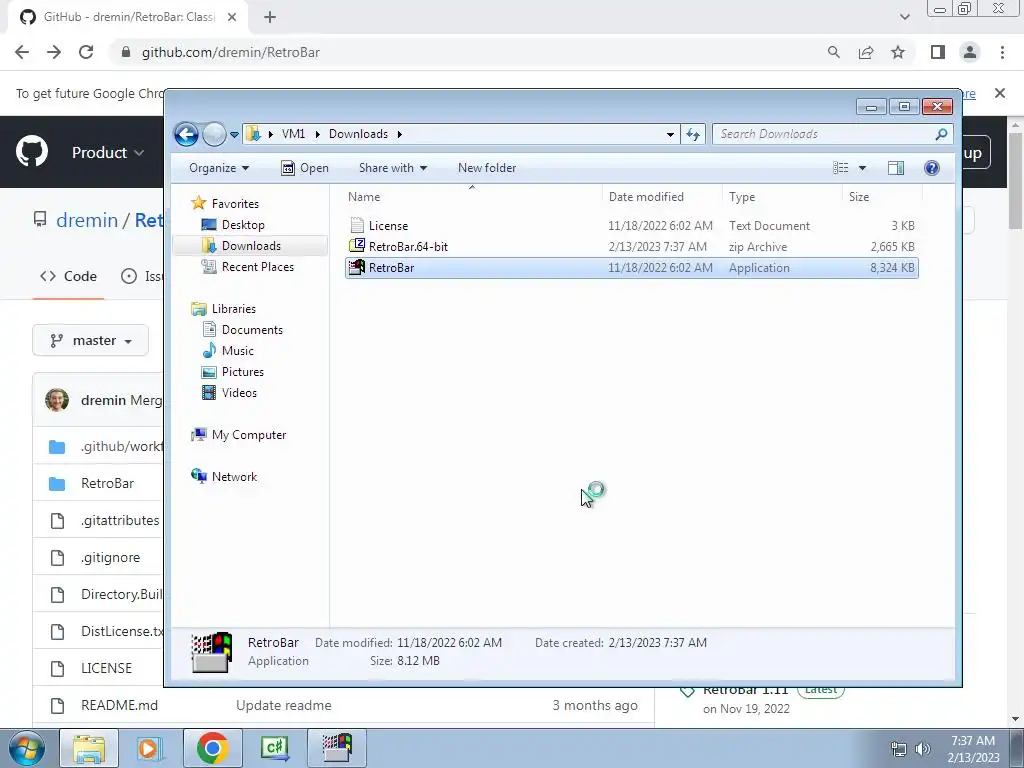Click the Refresh button in Explorer address bar
Screen dimensions: 1024x768
693,134
